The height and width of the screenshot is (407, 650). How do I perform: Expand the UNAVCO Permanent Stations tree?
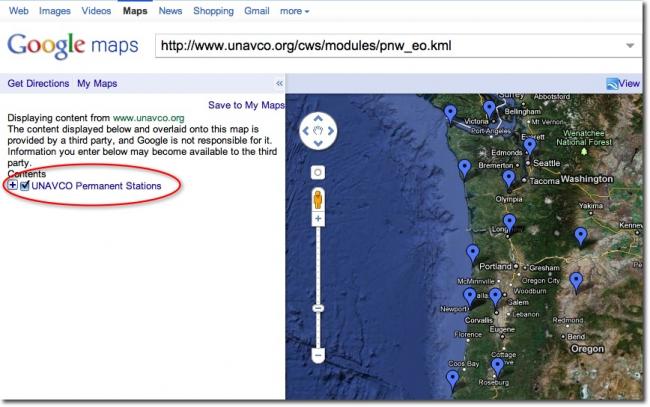tap(12, 186)
